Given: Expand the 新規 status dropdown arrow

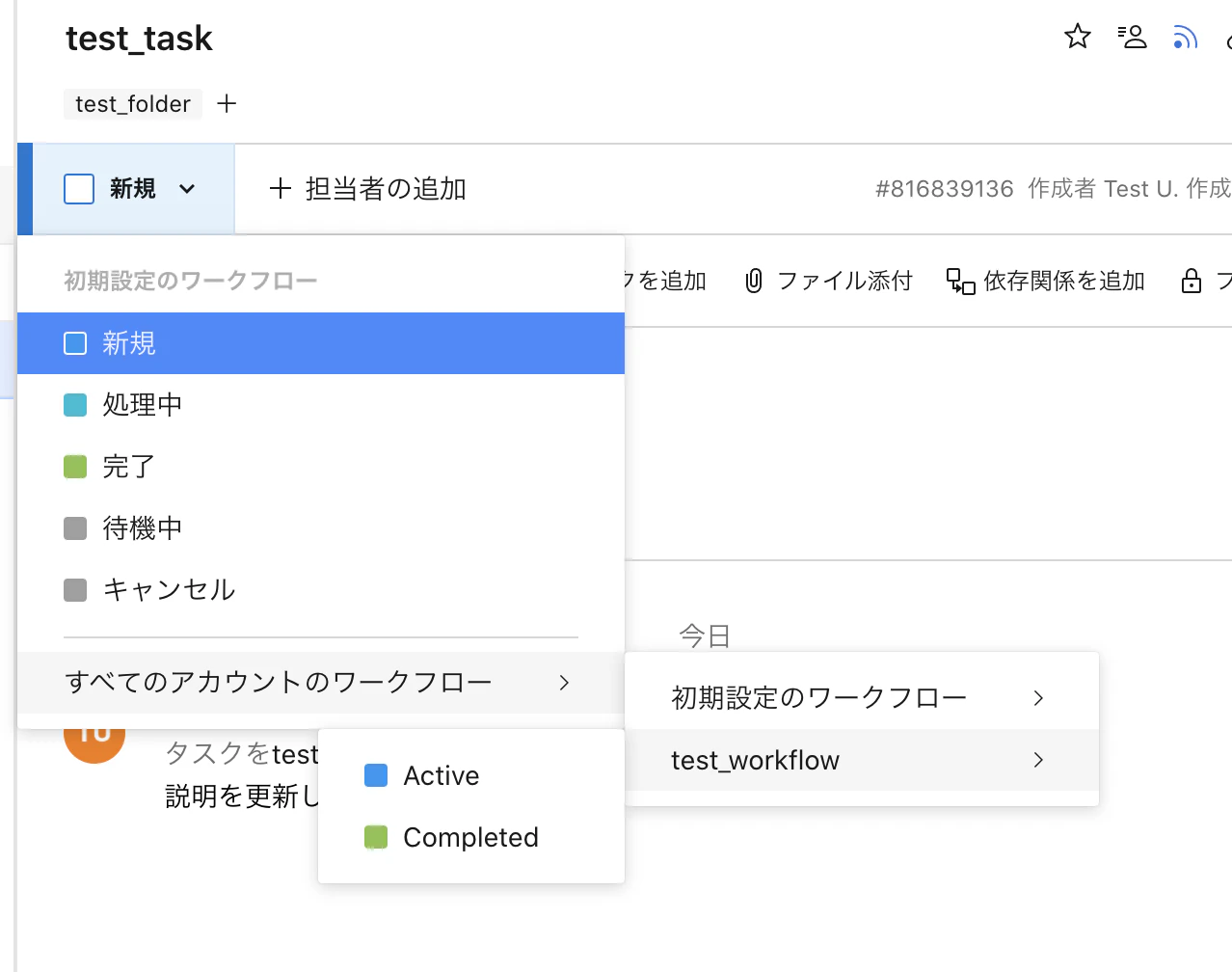Looking at the screenshot, I should click(187, 189).
